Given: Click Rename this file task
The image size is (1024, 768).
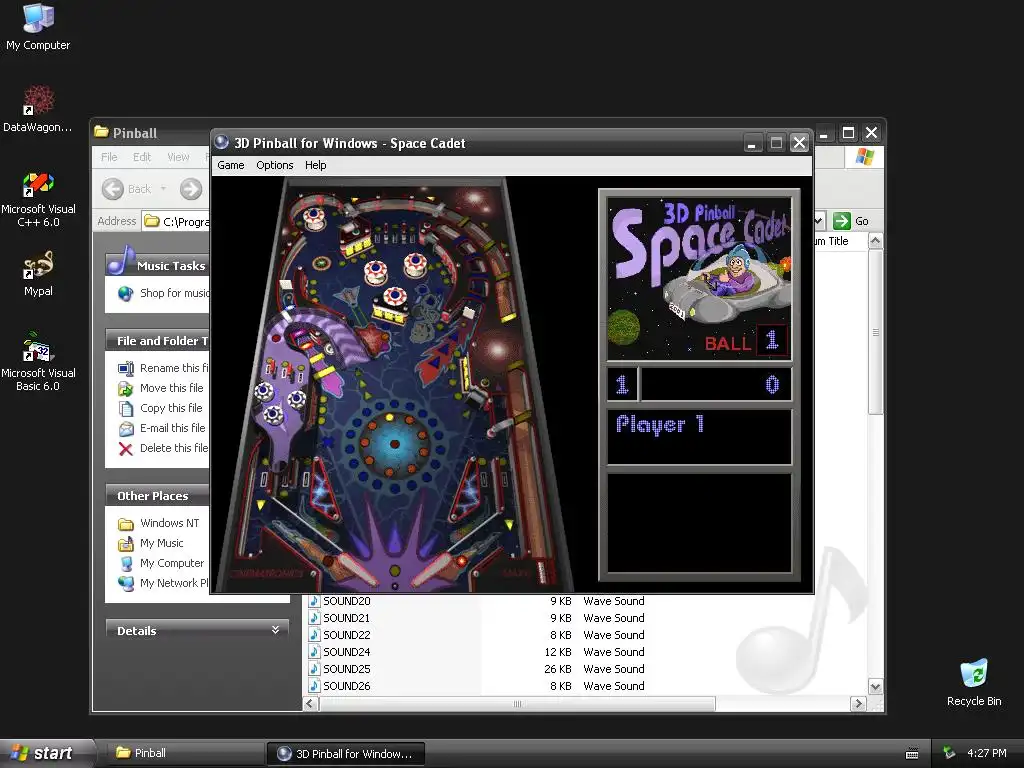Looking at the screenshot, I should tap(174, 368).
